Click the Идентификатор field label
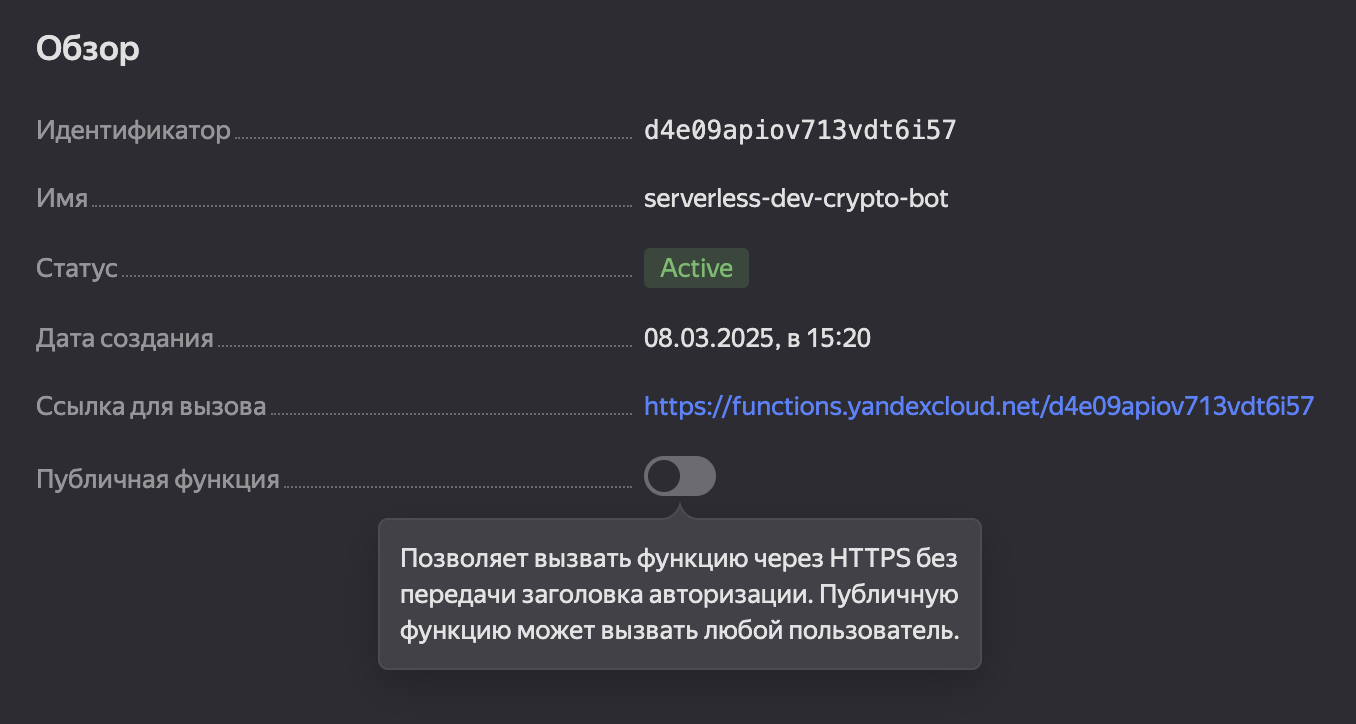Viewport: 1356px width, 724px height. point(133,129)
